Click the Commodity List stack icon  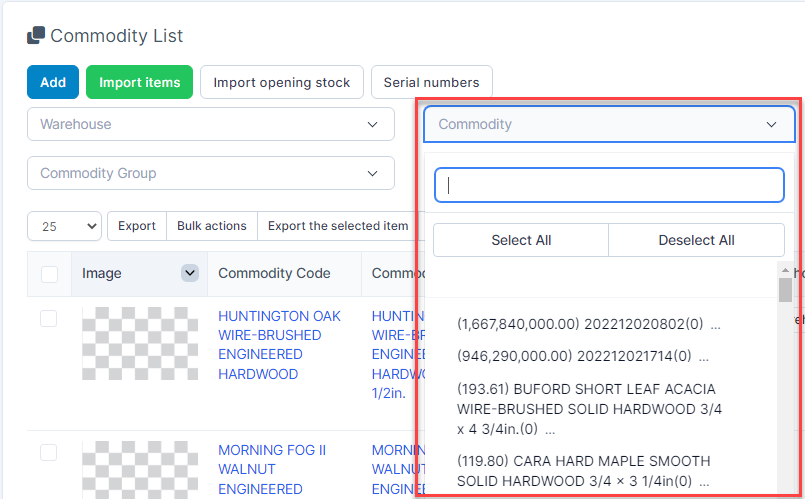coord(36,36)
